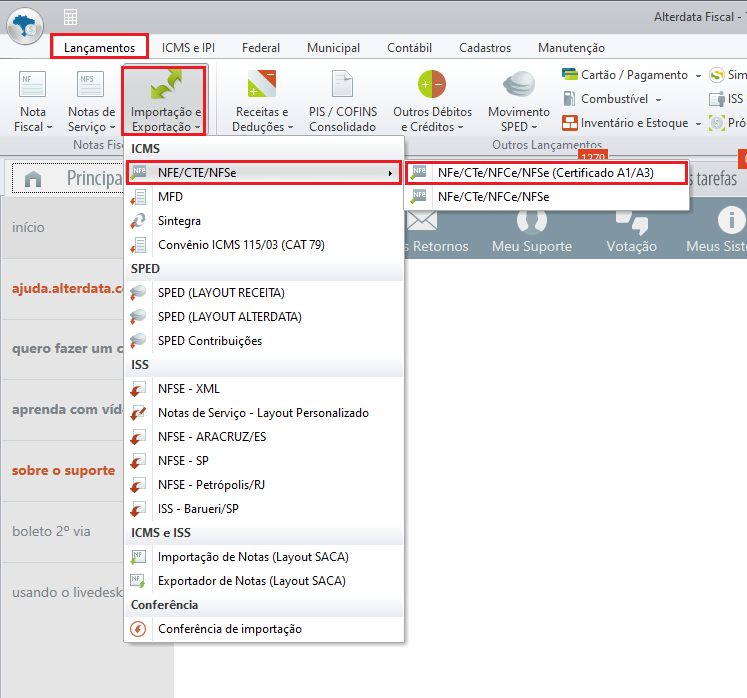Switch to the ICMS e IPI tab

188,48
